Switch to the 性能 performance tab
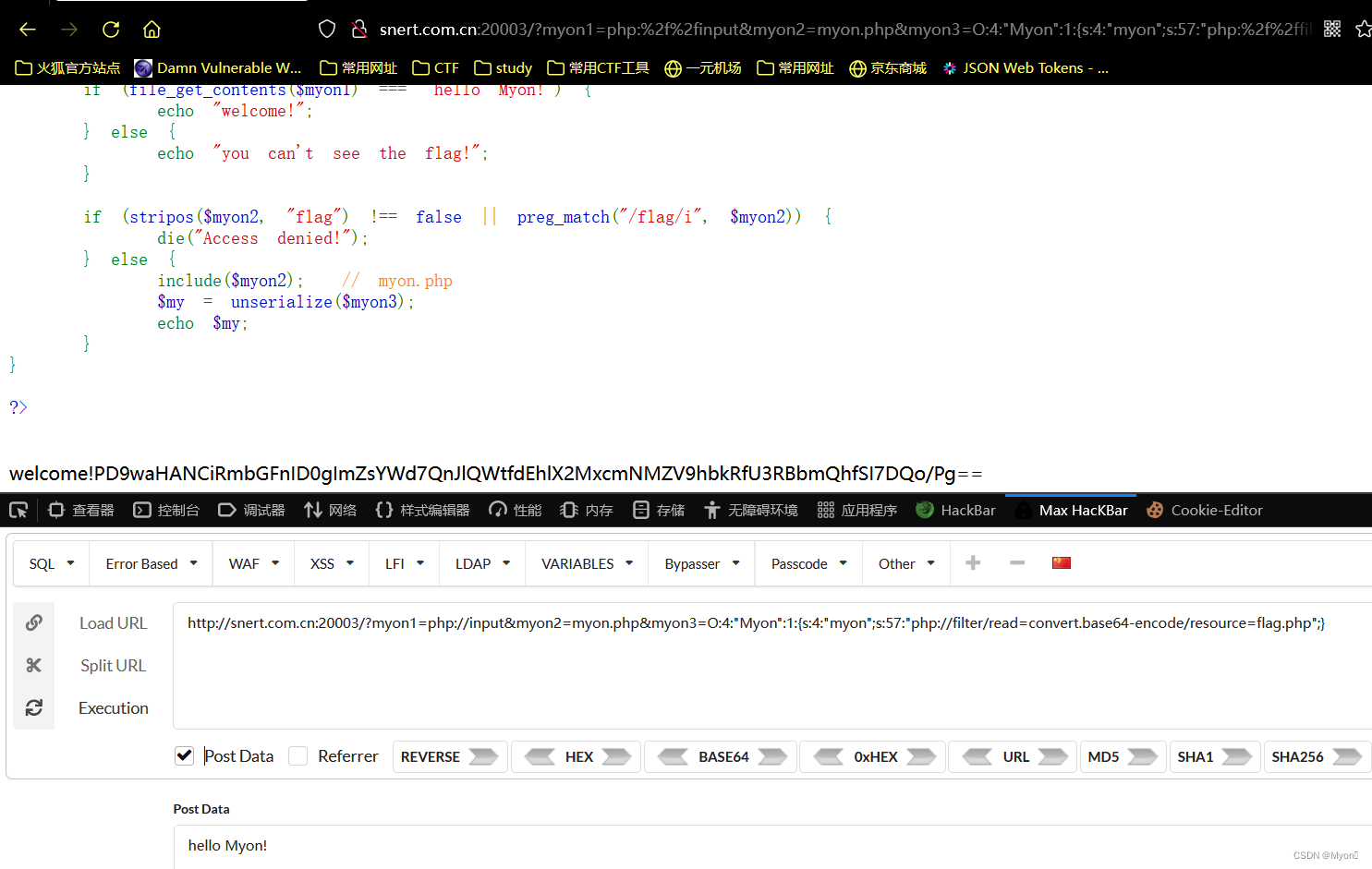 (x=516, y=510)
